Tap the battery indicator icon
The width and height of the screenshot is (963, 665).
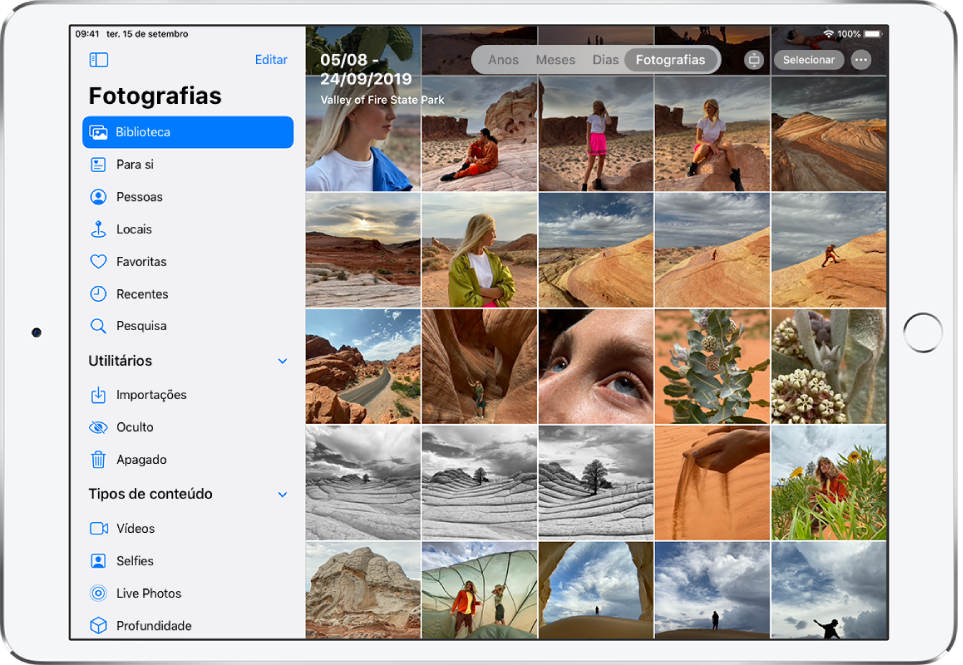(x=873, y=34)
